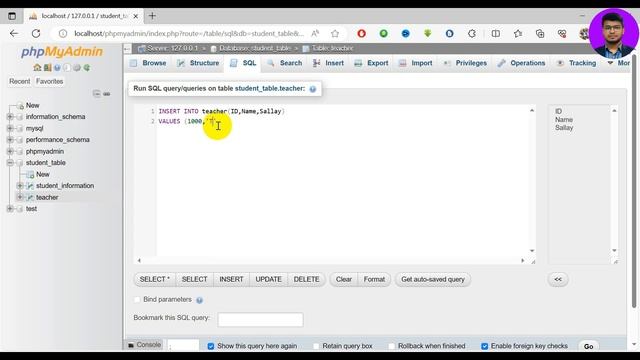Viewport: 640px width, 360px height.
Task: Open the phpMyAdmin documentation icon
Action: point(57,67)
